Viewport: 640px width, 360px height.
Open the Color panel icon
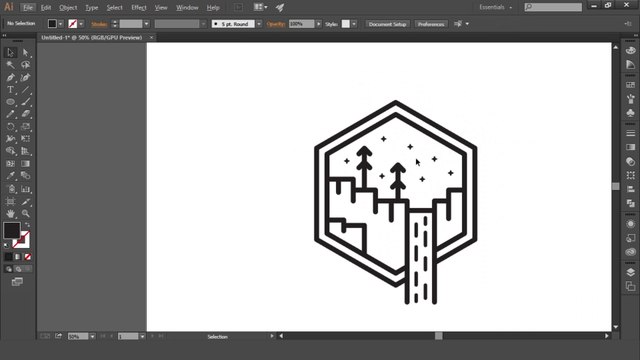[x=631, y=51]
